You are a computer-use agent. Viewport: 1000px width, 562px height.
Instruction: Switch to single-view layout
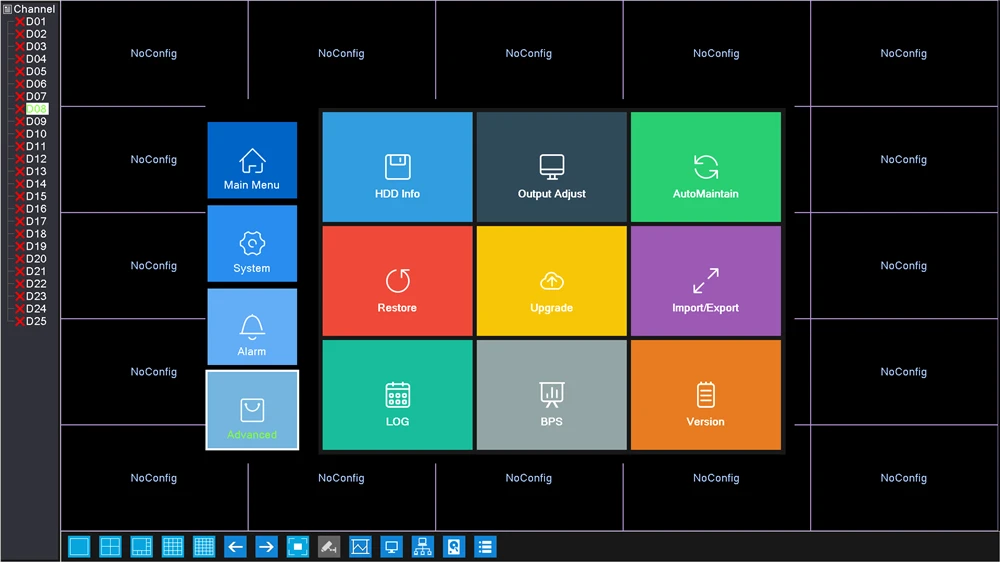(79, 547)
